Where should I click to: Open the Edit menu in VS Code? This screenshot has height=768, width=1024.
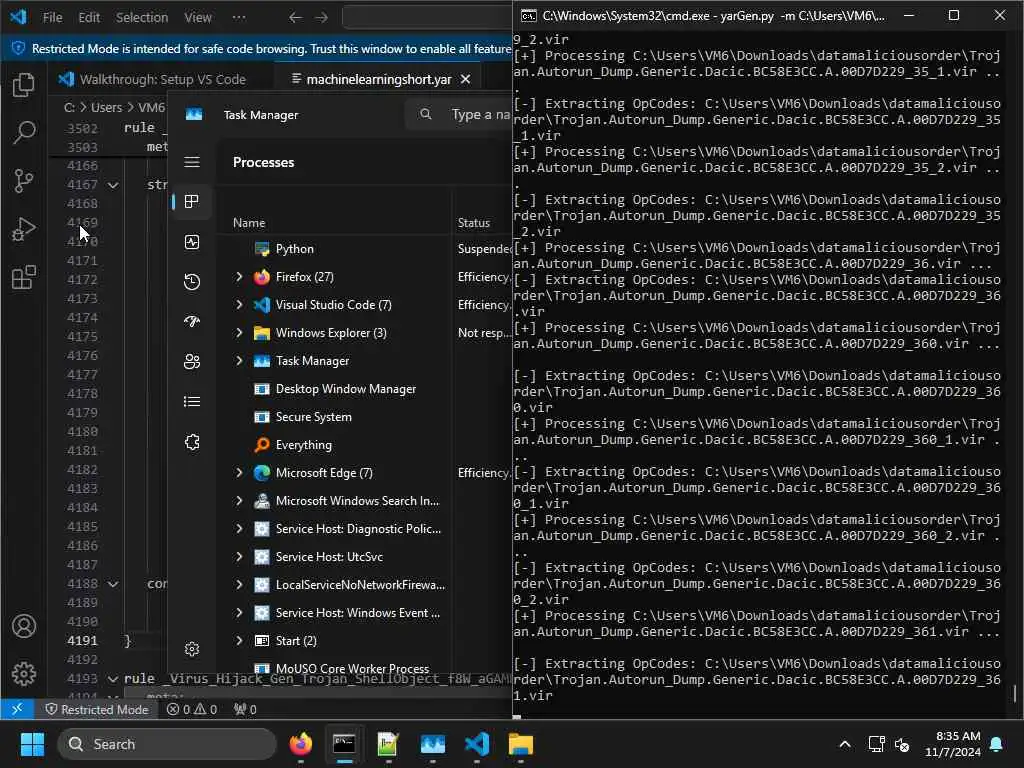(89, 18)
